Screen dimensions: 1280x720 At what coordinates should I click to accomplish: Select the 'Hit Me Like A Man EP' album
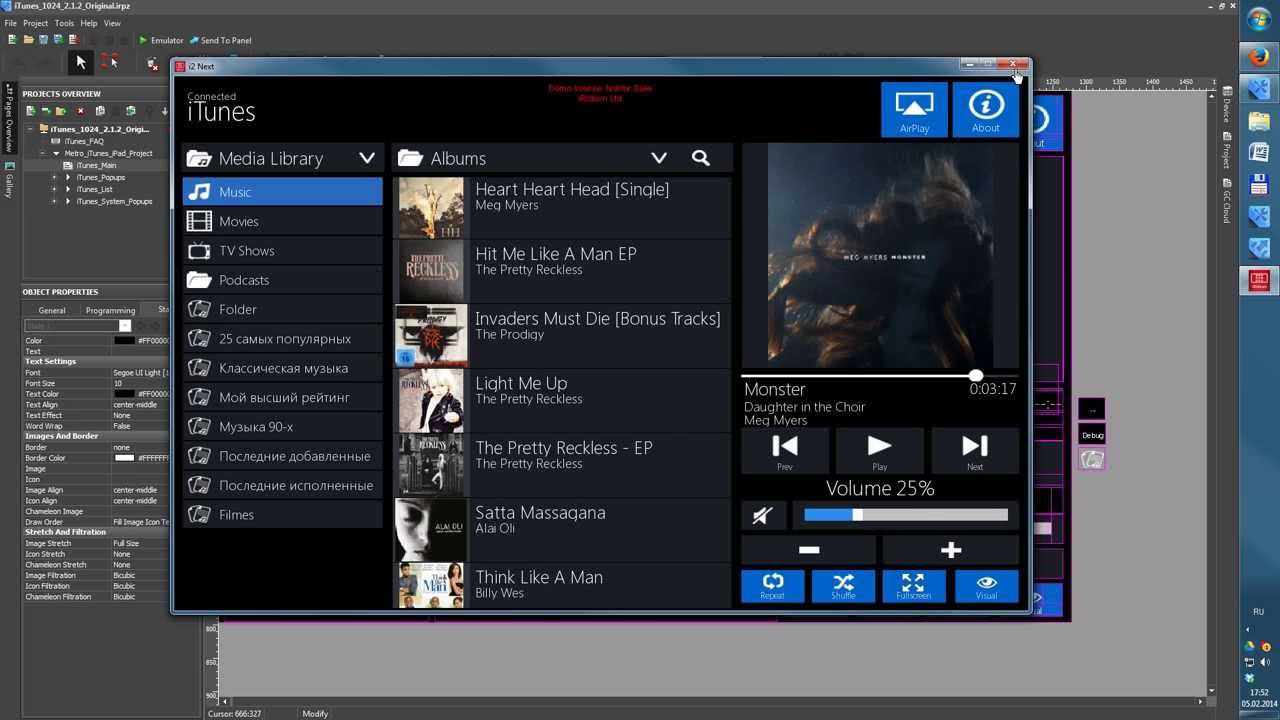pyautogui.click(x=563, y=271)
